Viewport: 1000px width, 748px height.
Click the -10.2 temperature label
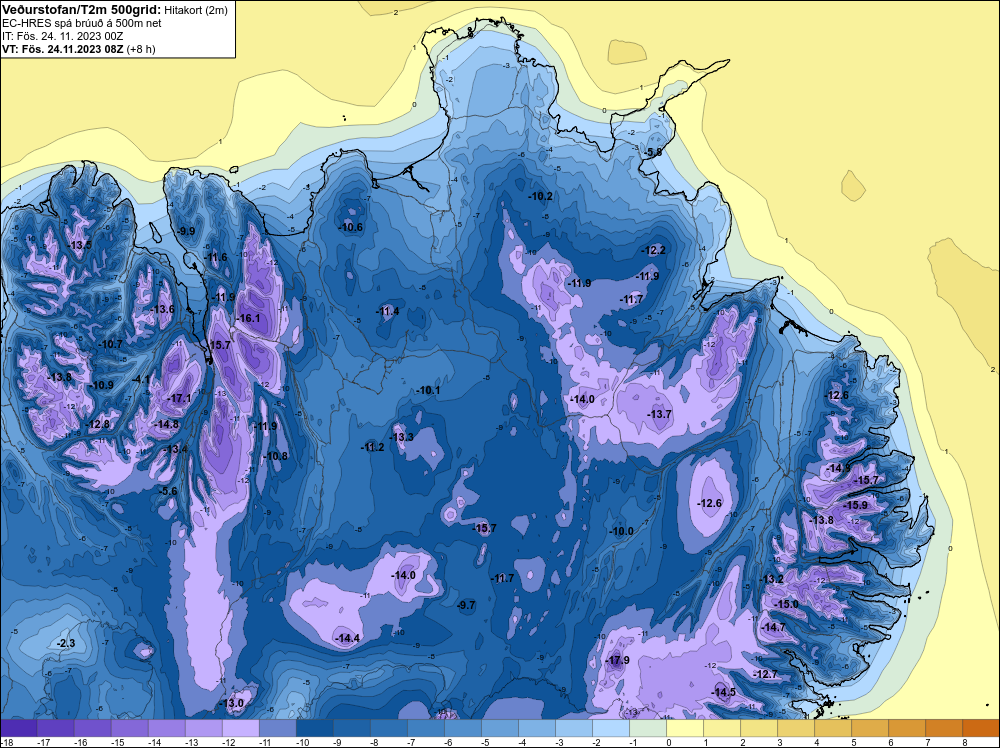541,196
